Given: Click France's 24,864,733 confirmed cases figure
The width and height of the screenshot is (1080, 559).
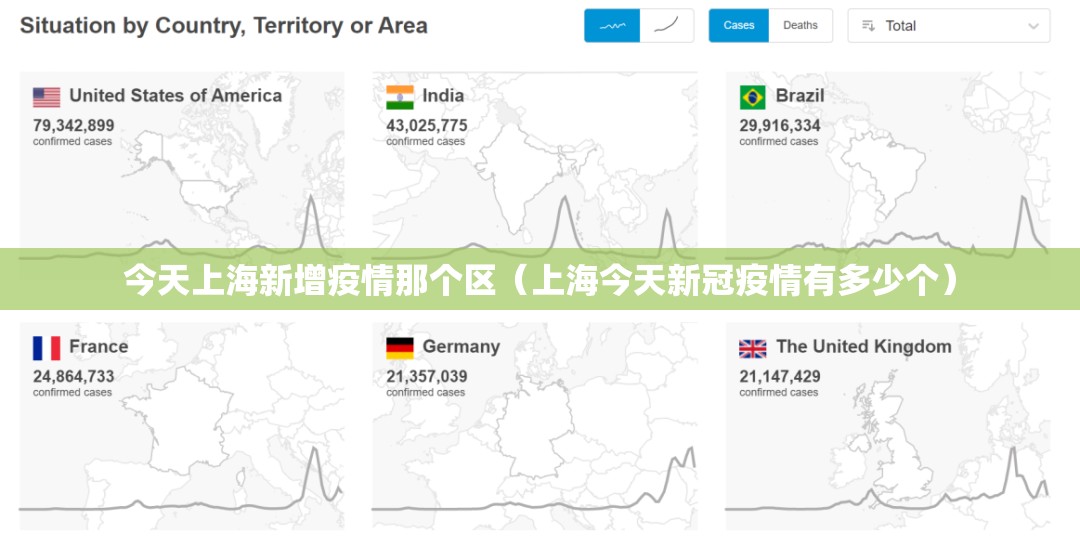Looking at the screenshot, I should tap(74, 377).
